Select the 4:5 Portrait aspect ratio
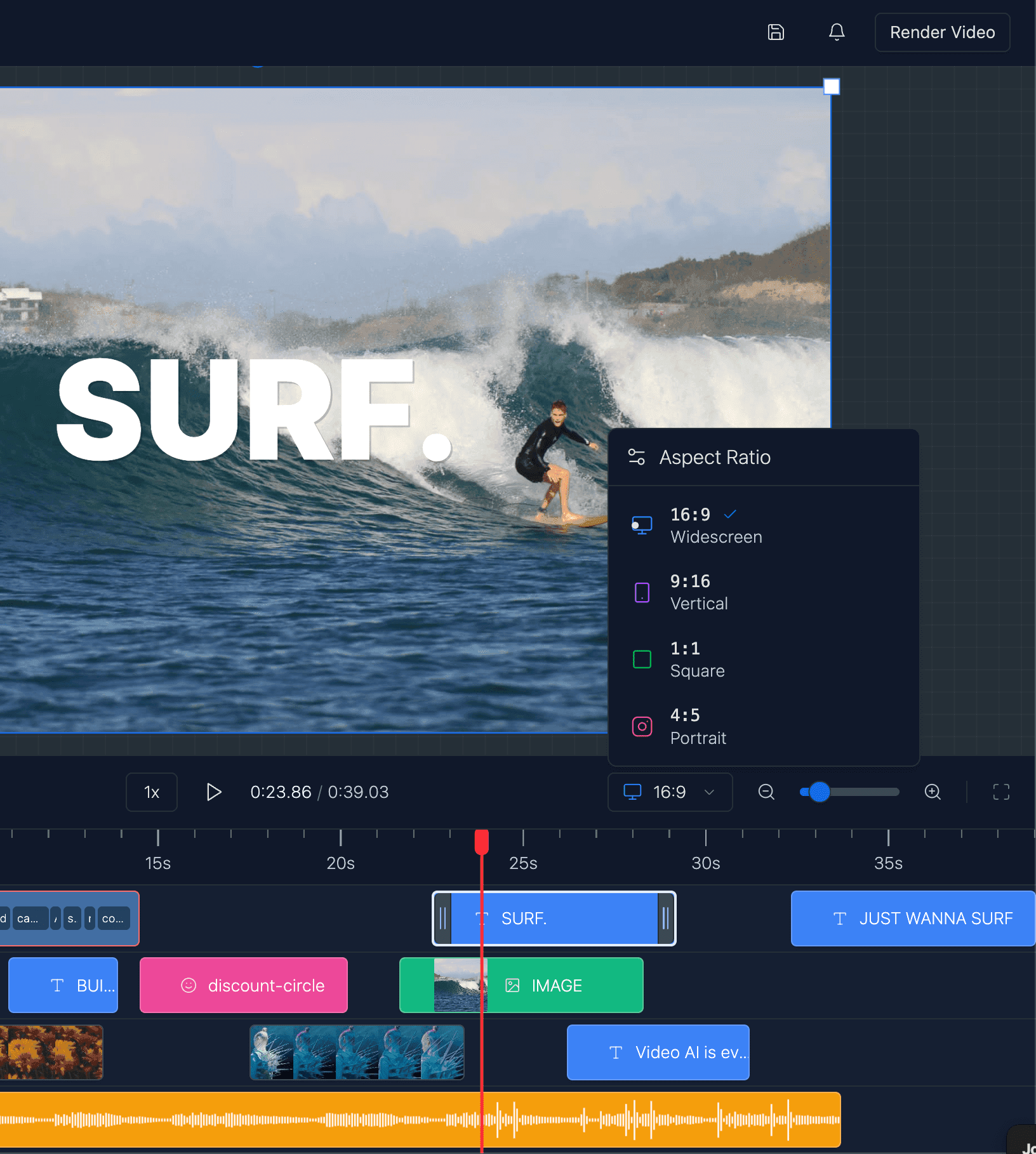Viewport: 1036px width, 1154px height. 698,726
